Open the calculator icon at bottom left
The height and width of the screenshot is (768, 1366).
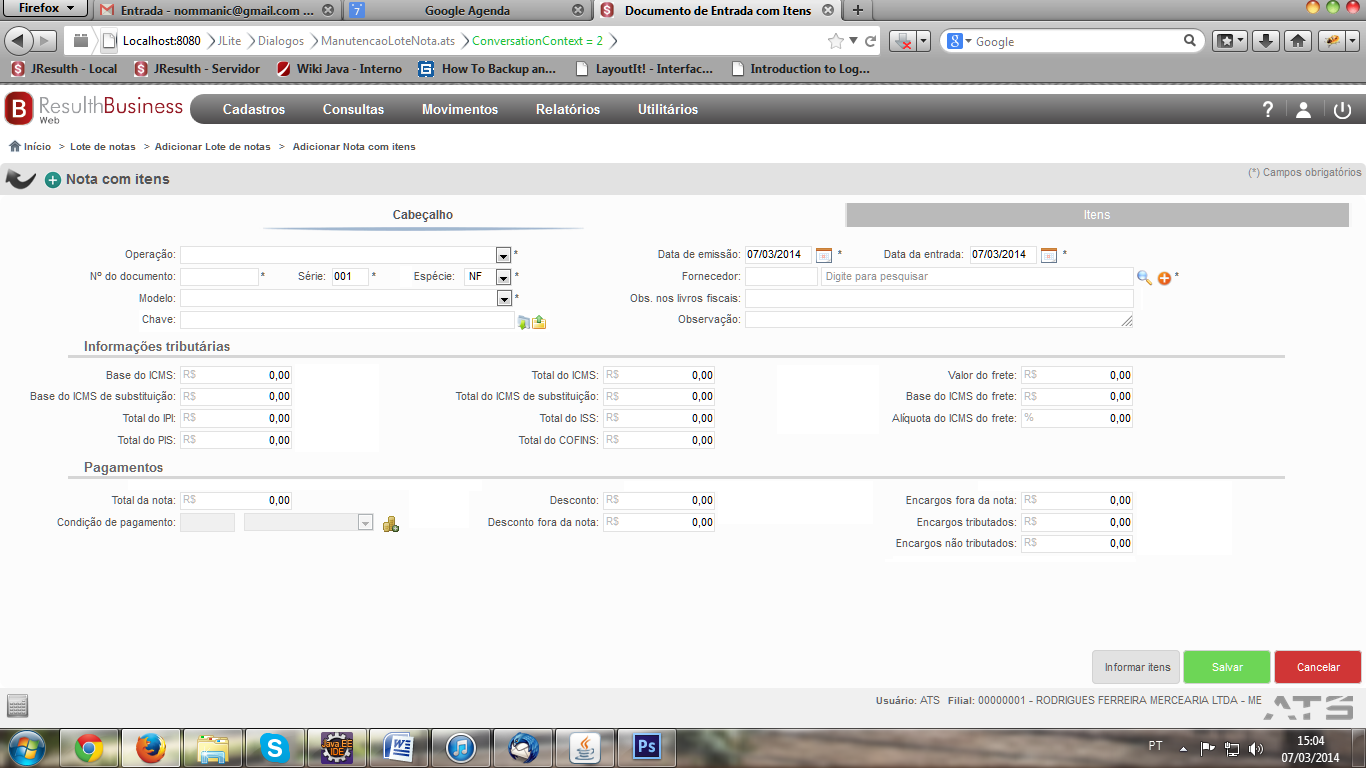pyautogui.click(x=18, y=706)
